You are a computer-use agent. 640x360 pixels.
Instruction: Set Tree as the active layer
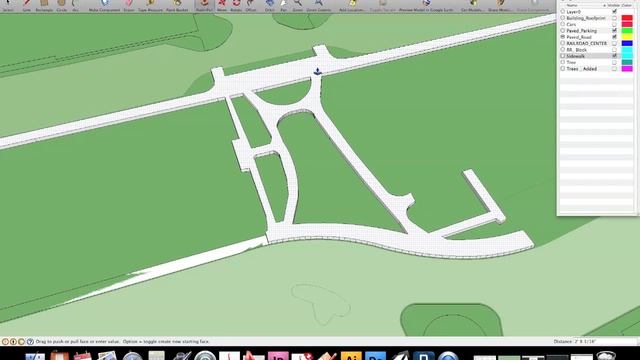pyautogui.click(x=562, y=62)
